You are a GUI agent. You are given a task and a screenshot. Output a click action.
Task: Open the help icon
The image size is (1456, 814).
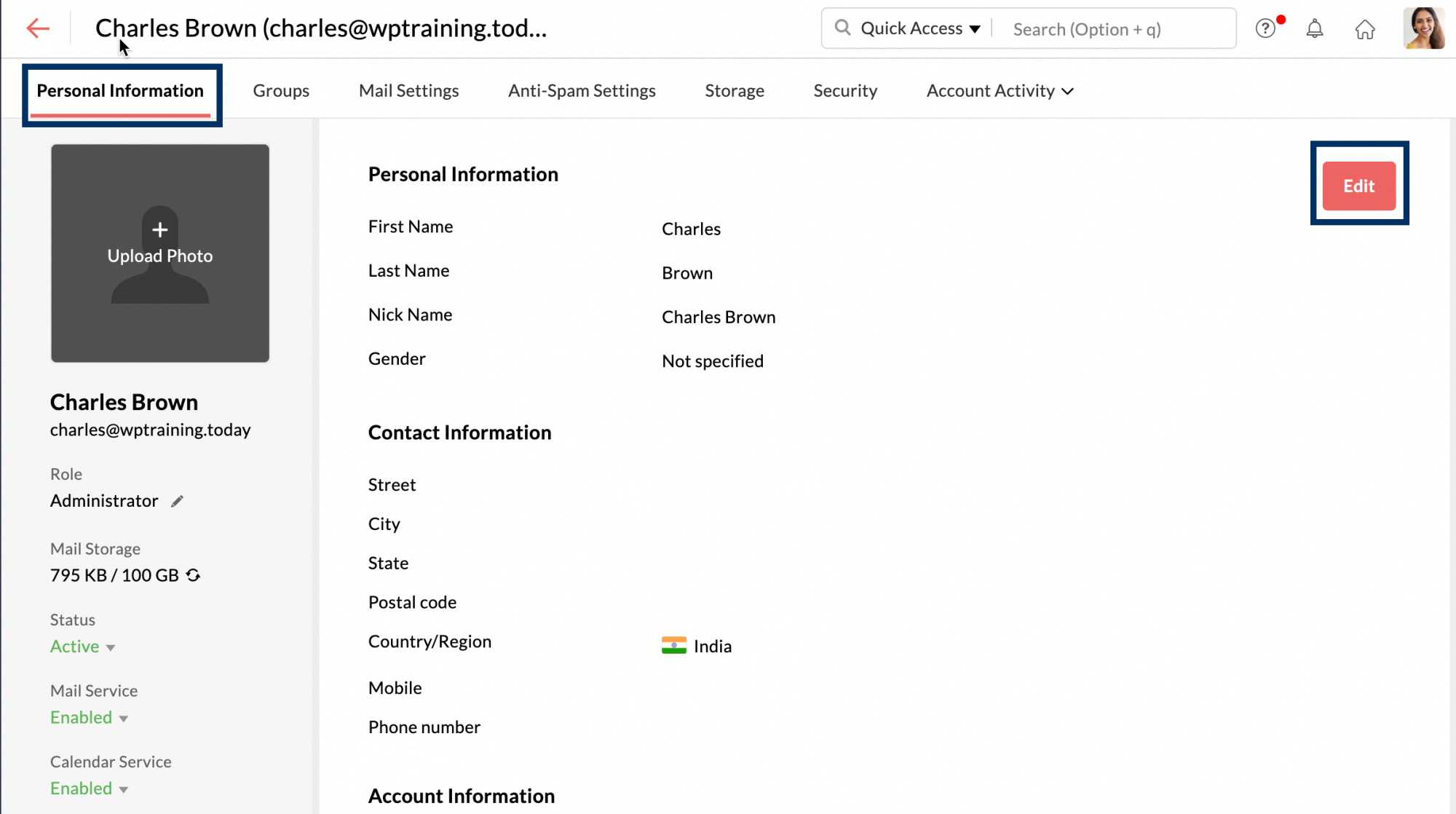[x=1266, y=28]
